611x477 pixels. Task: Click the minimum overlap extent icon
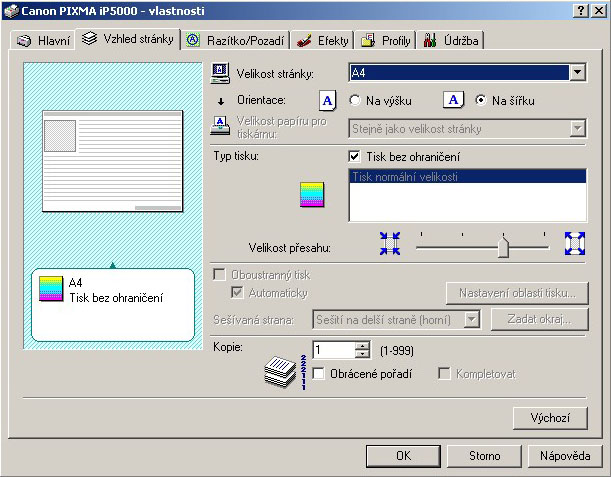390,243
